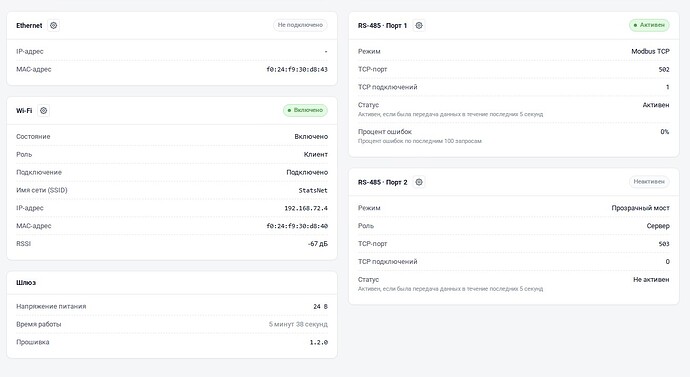Screen dimensions: 690x377
Task: Click the 'Имя сети (SSID)' label
Action: tap(42, 190)
